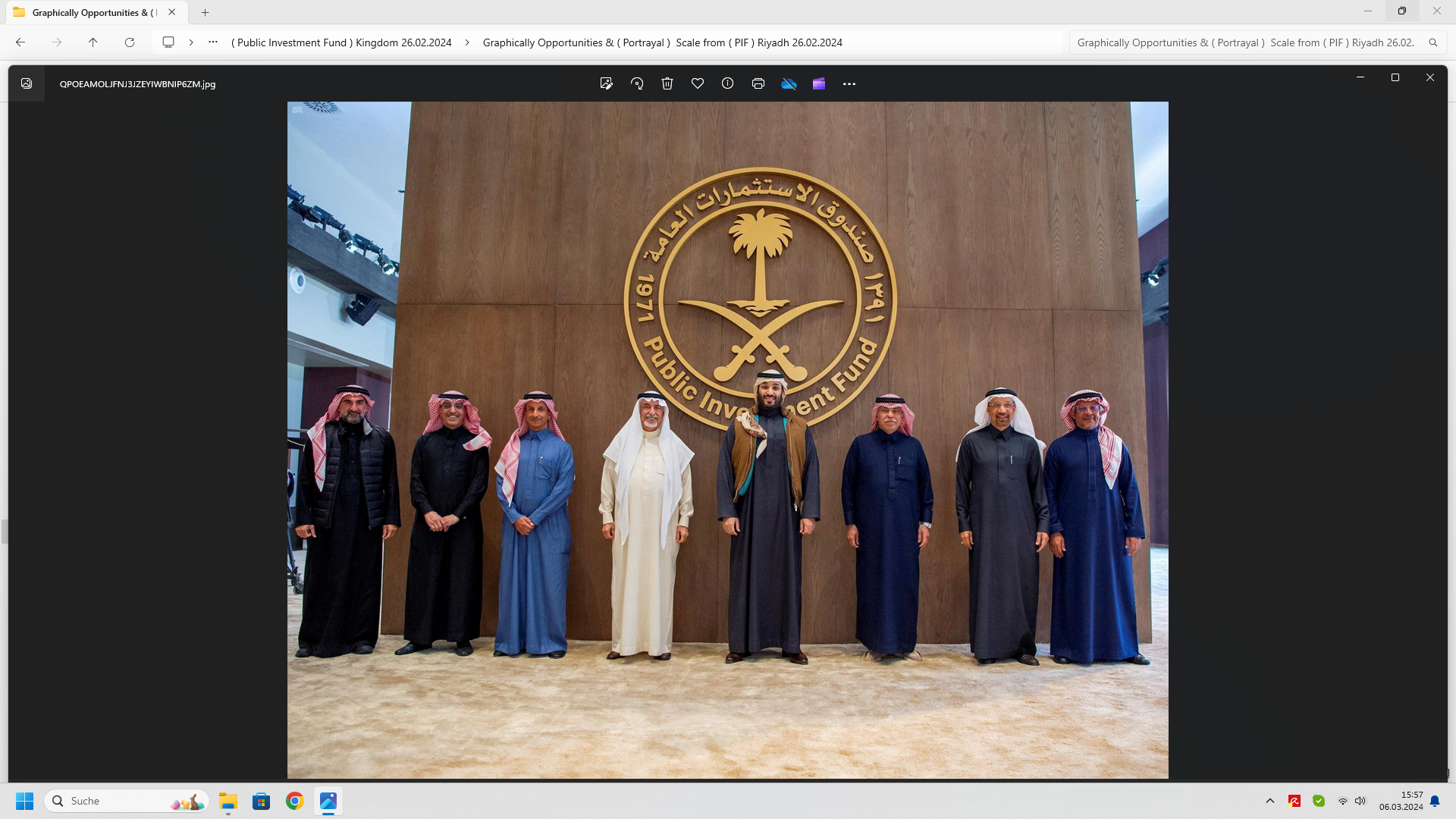Open the Edit image tool
Viewport: 1456px width, 819px height.
pos(606,83)
